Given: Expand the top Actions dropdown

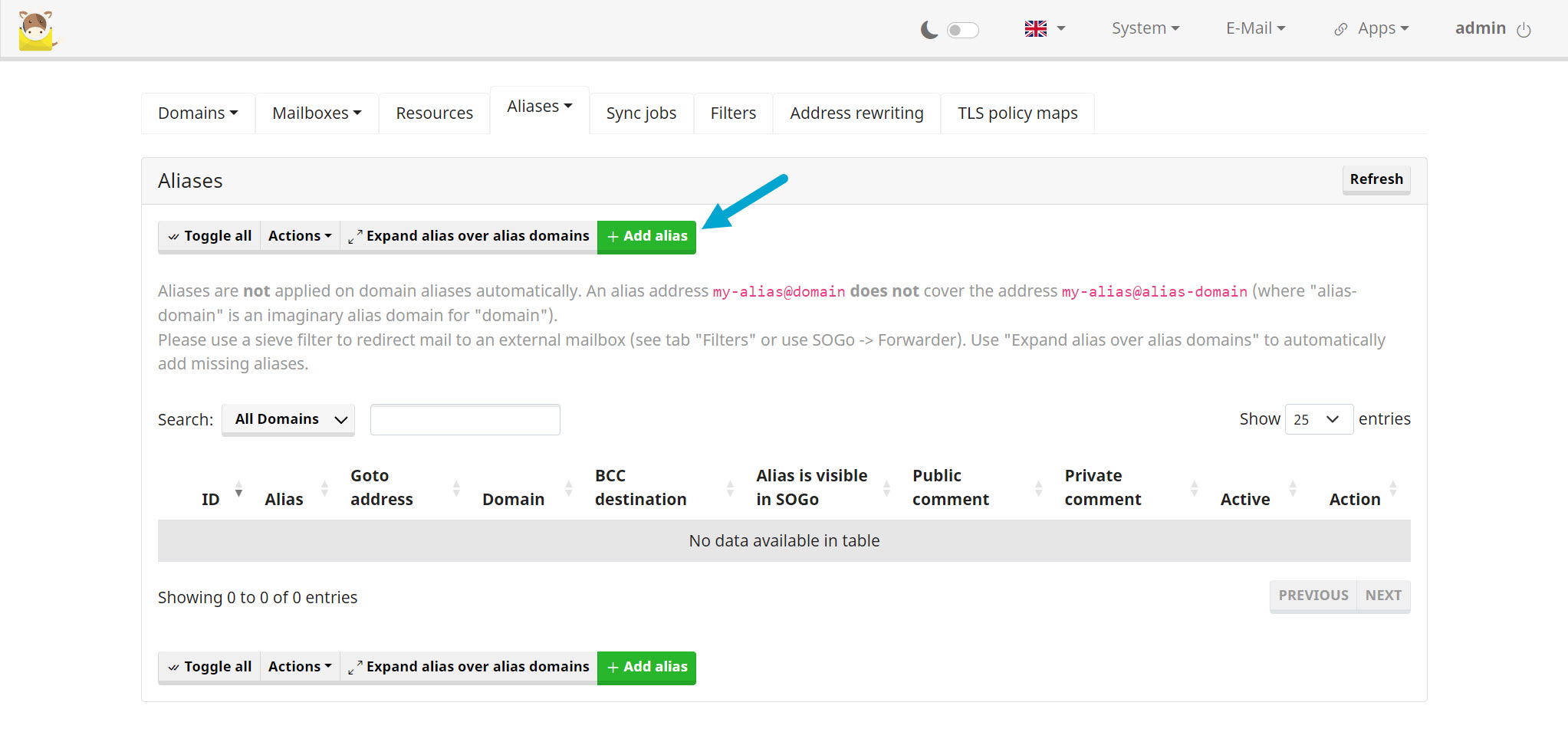Looking at the screenshot, I should click(299, 236).
